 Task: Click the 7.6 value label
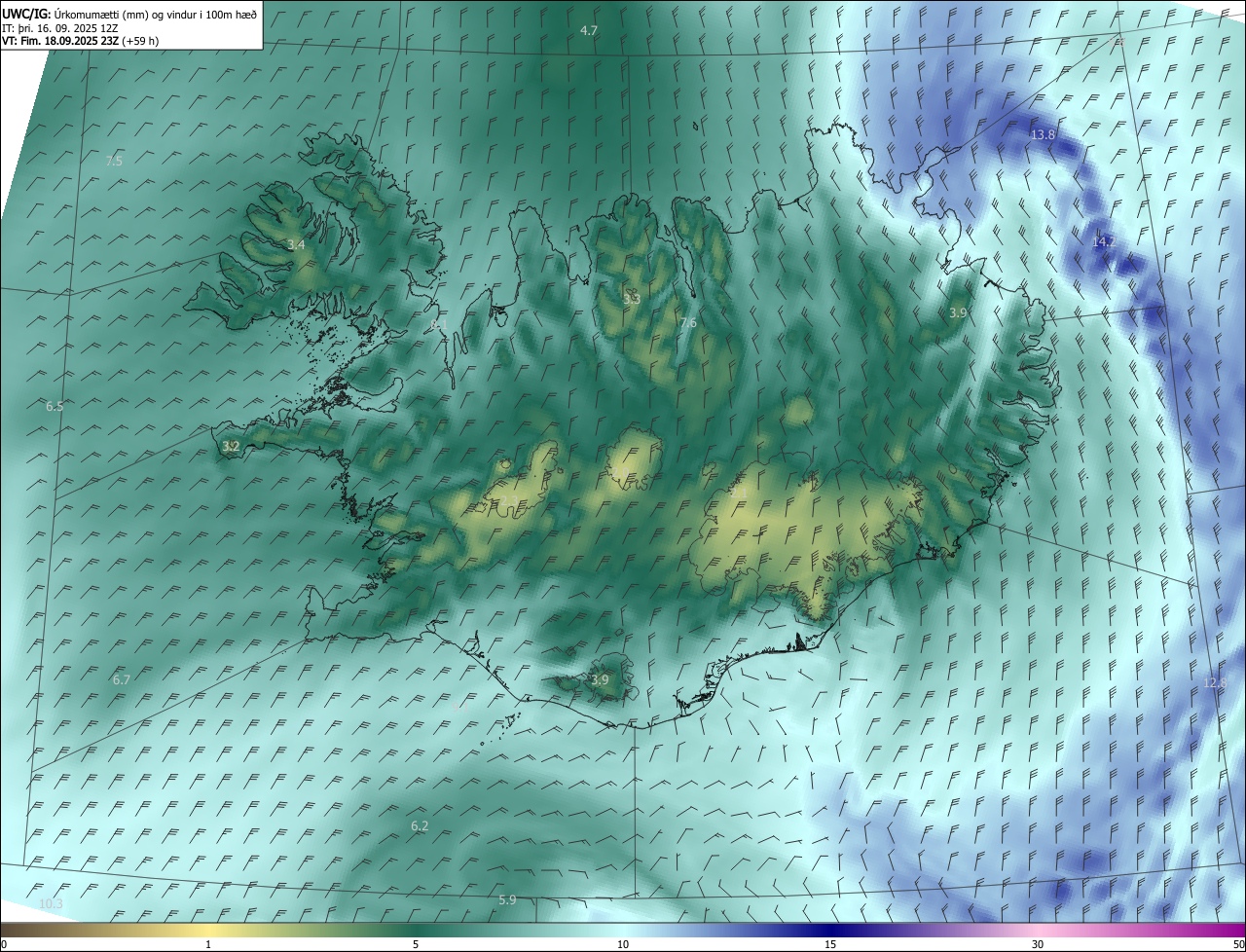click(688, 323)
